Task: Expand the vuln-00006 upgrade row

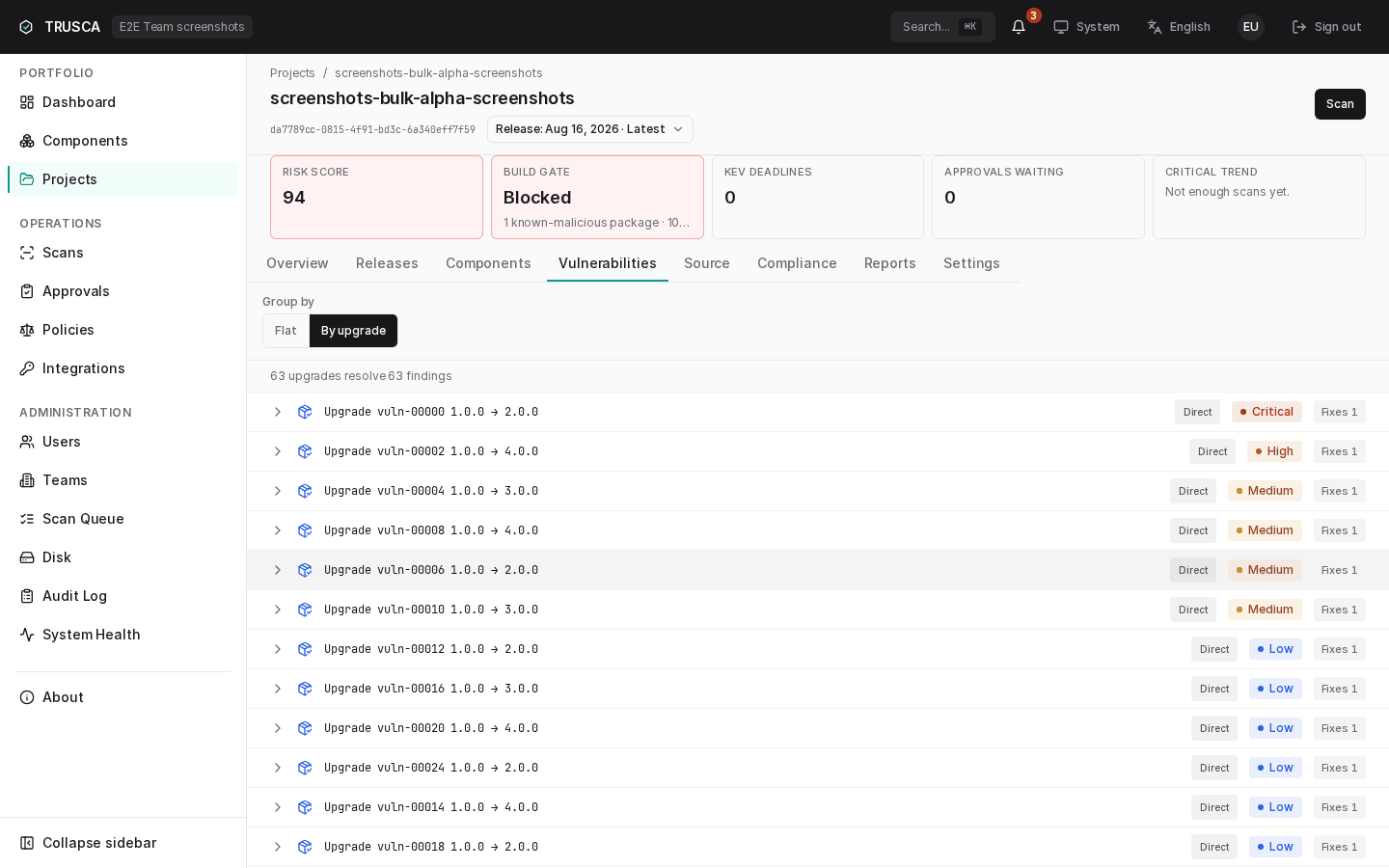Action: tap(278, 570)
